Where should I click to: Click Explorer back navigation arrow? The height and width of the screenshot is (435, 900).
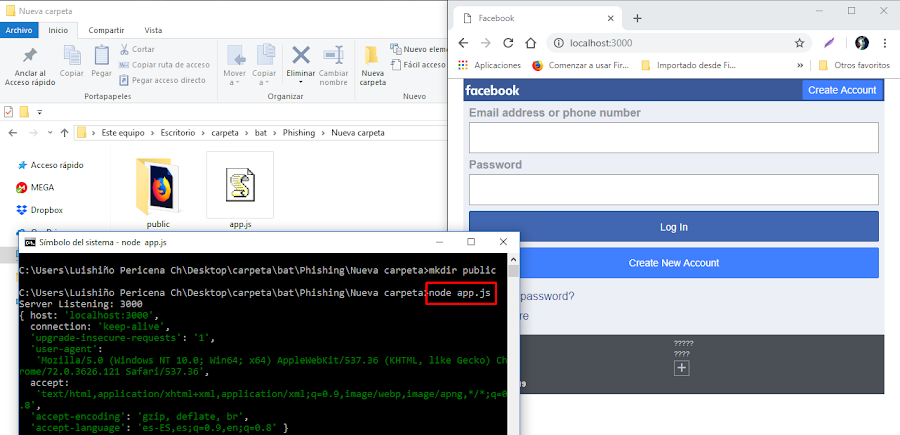click(13, 133)
